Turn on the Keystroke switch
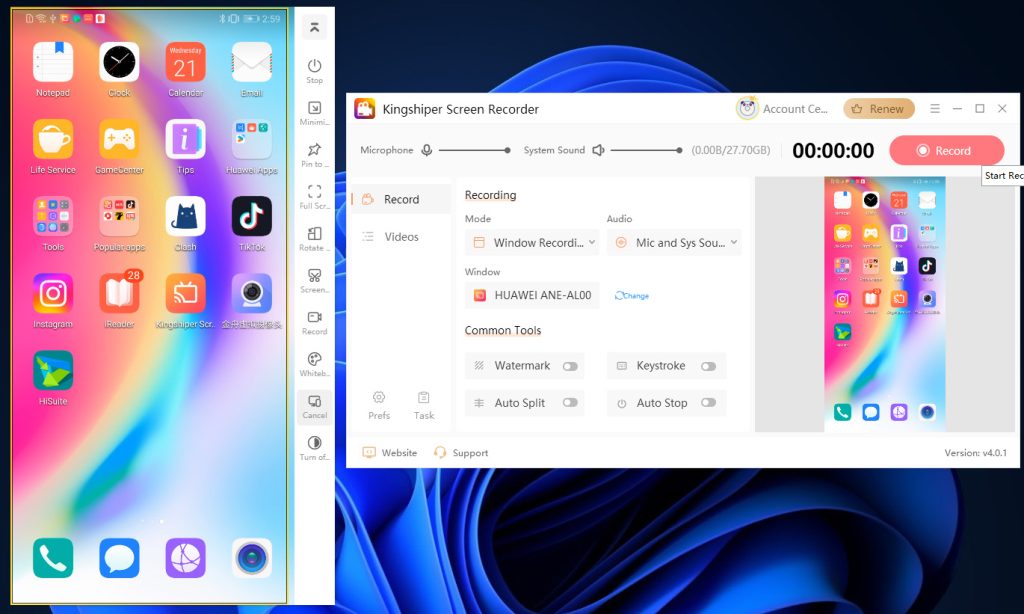1024x614 pixels. [708, 366]
